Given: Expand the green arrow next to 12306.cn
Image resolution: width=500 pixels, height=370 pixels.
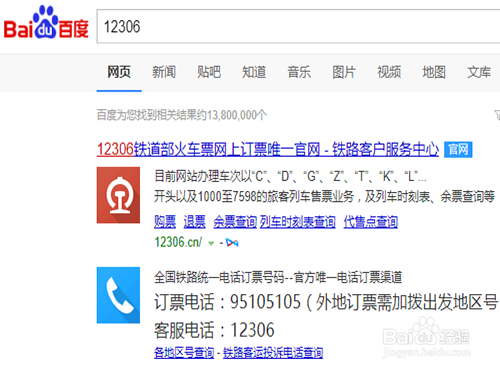Looking at the screenshot, I should [211, 243].
